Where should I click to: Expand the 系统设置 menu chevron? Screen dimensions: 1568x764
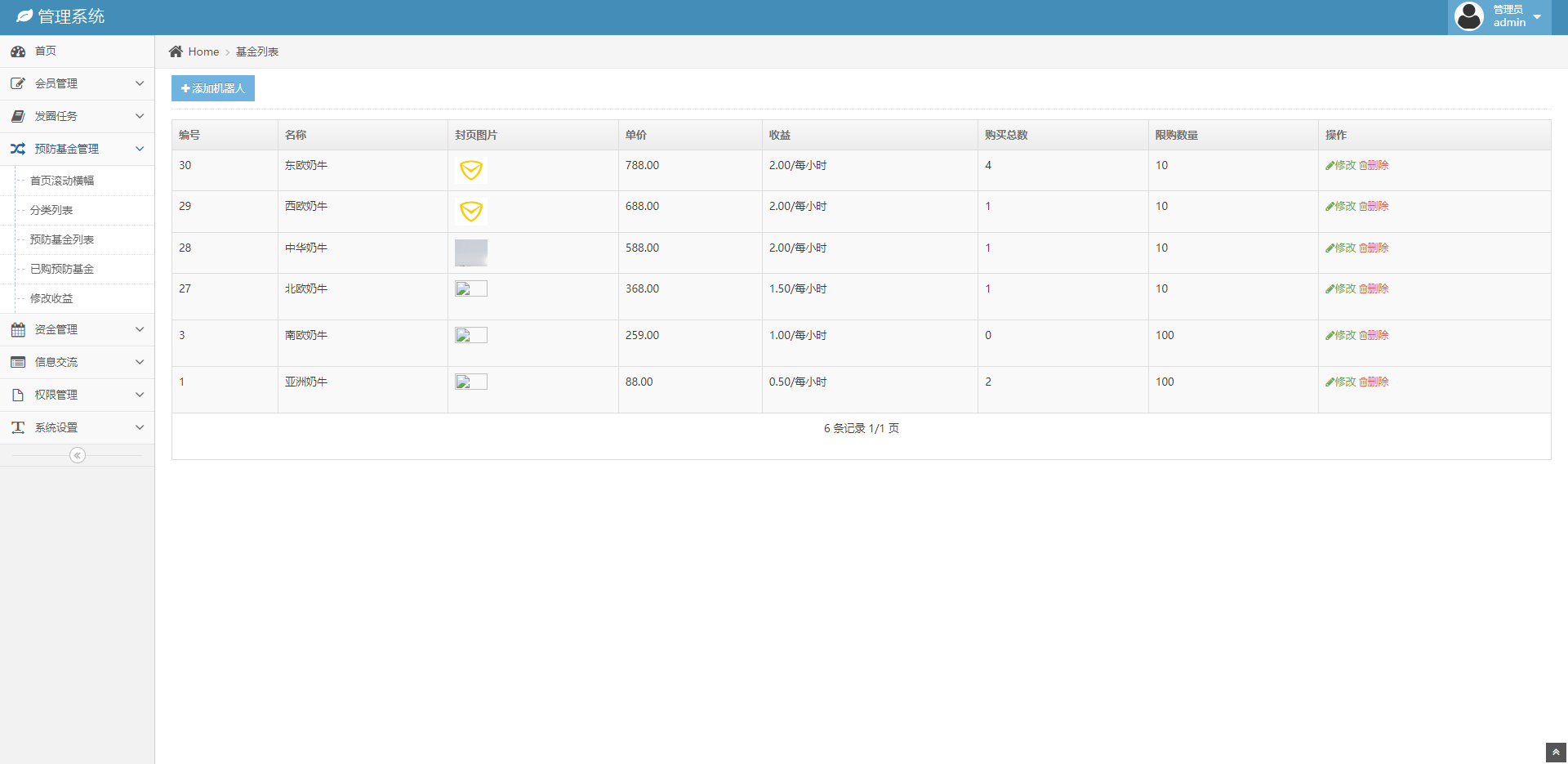tap(140, 427)
